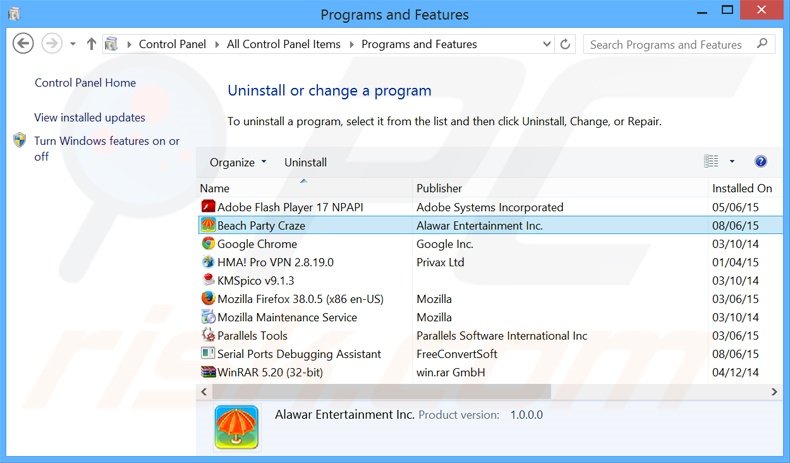Click the KMSpico icon

208,280
